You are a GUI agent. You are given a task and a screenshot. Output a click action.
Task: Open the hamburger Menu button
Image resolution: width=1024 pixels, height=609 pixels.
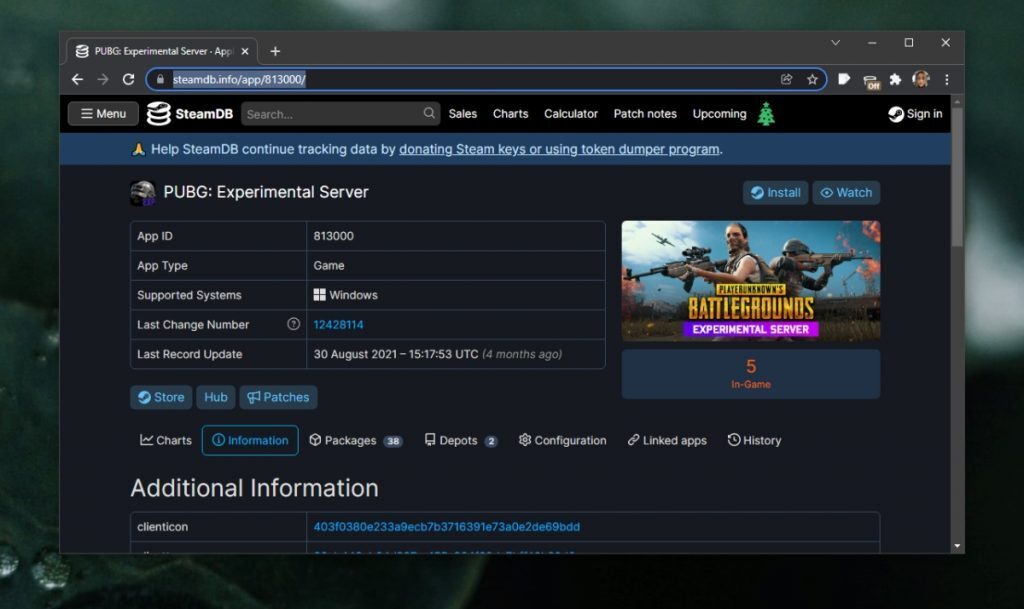click(101, 113)
